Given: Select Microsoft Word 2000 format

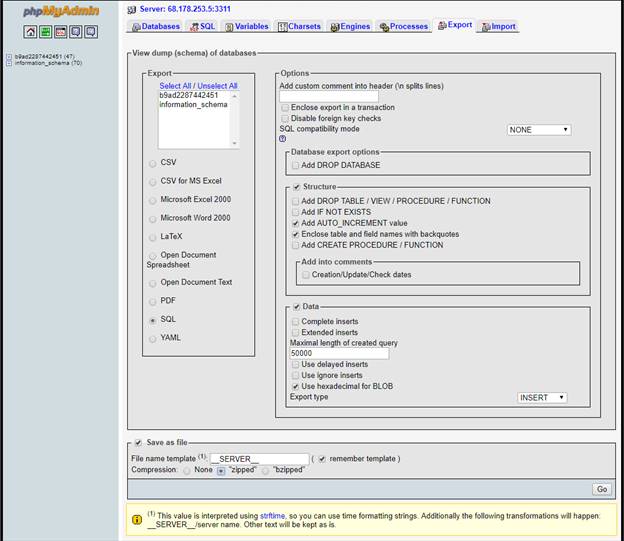Looking at the screenshot, I should [152, 219].
